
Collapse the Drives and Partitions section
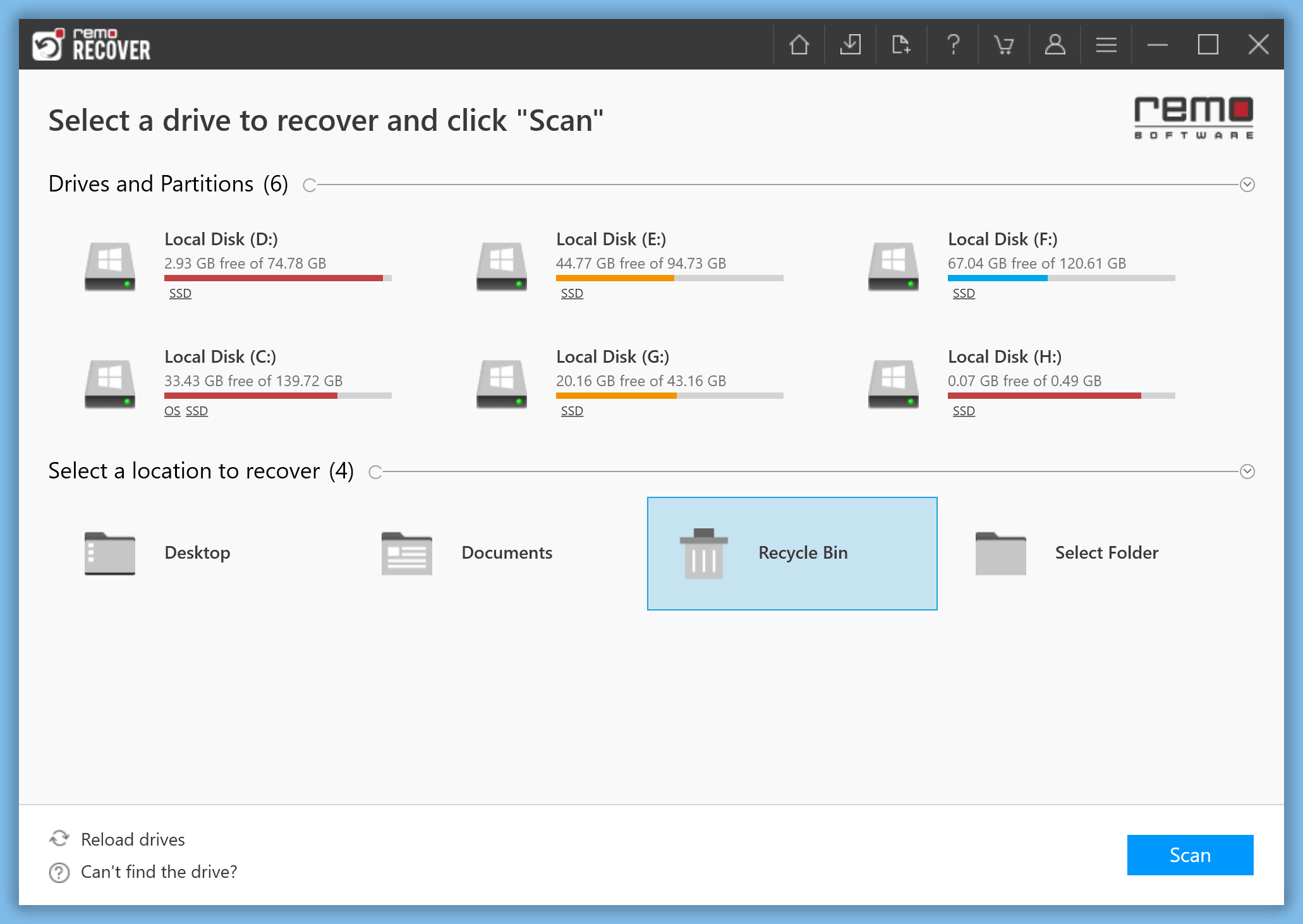pyautogui.click(x=1247, y=185)
